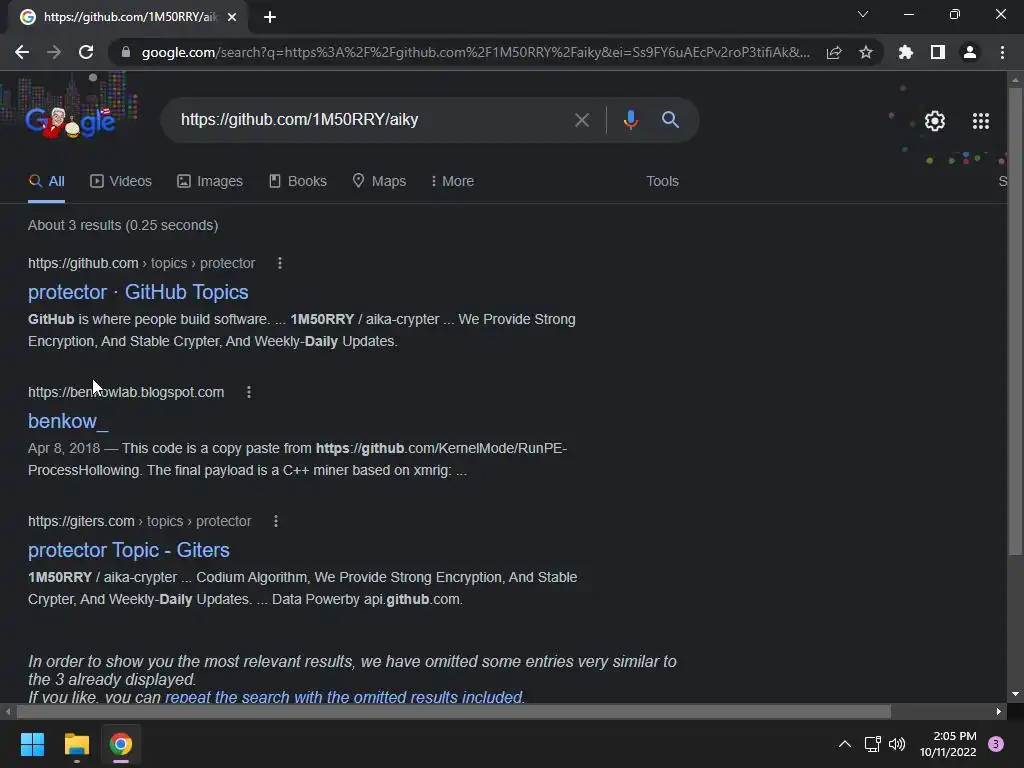Switch to the Videos tab

pos(121,182)
